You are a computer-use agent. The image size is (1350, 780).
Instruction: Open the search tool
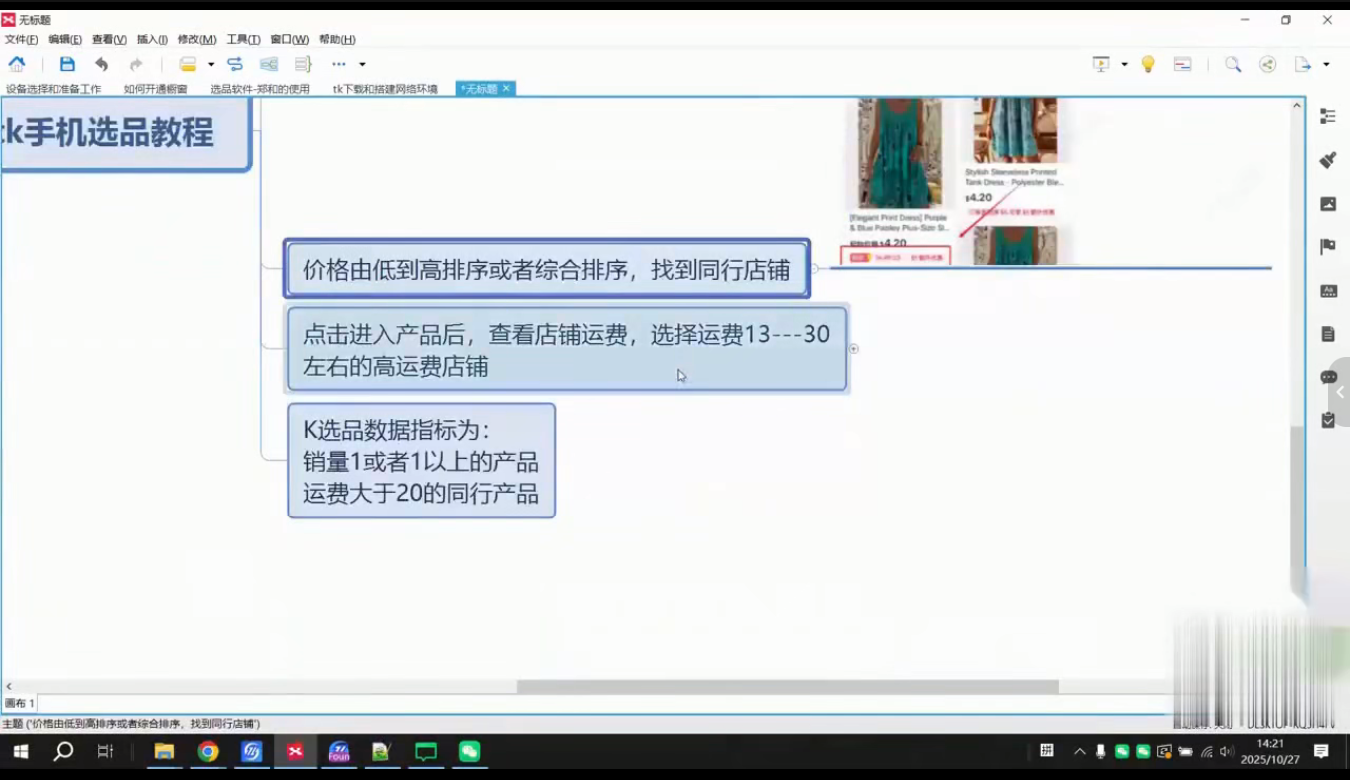coord(1233,63)
